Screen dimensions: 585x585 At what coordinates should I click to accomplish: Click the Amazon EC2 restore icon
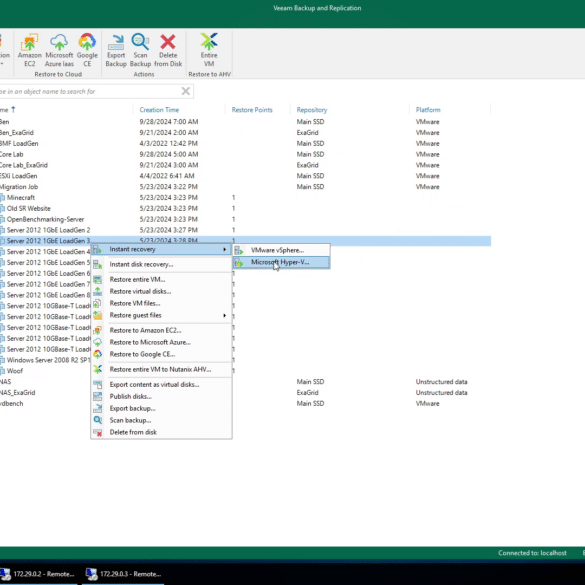[x=29, y=50]
